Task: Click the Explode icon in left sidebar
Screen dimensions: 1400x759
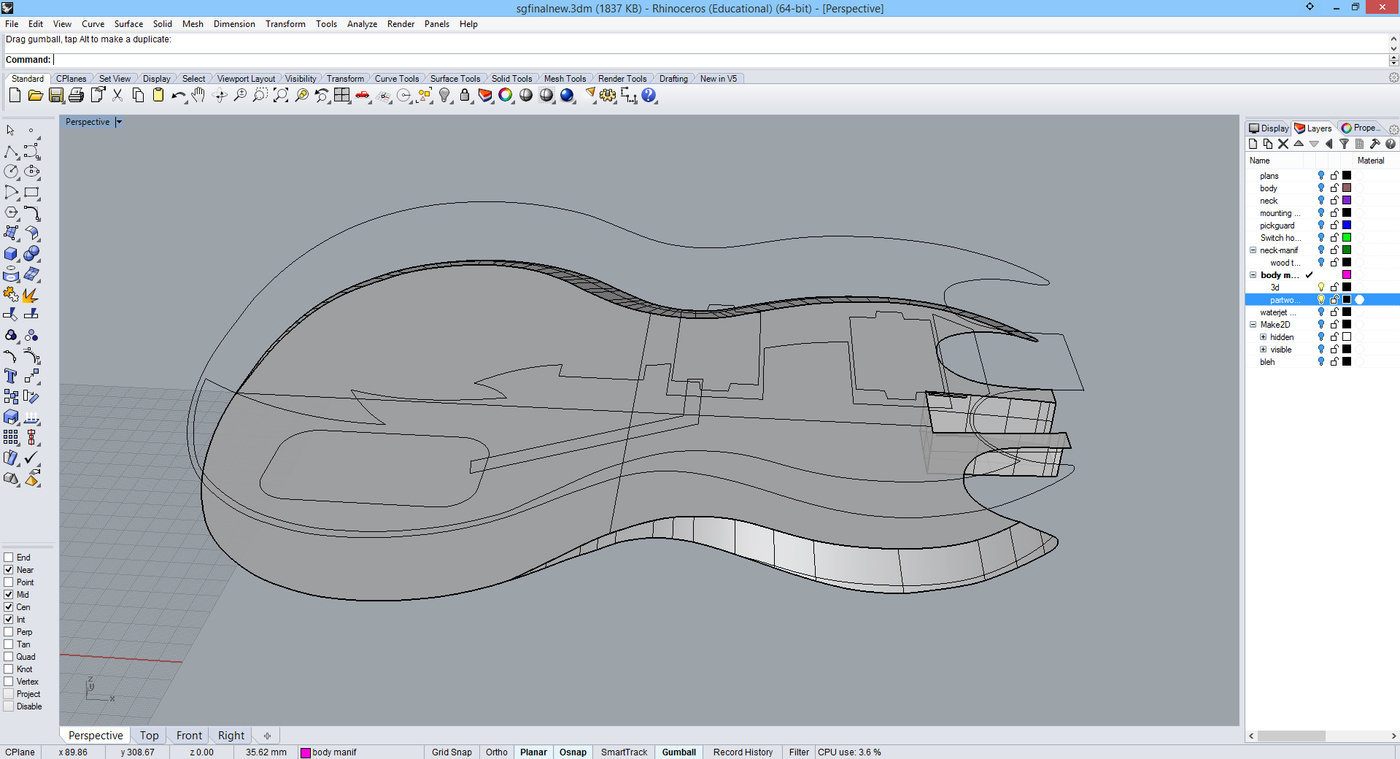Action: pos(31,295)
